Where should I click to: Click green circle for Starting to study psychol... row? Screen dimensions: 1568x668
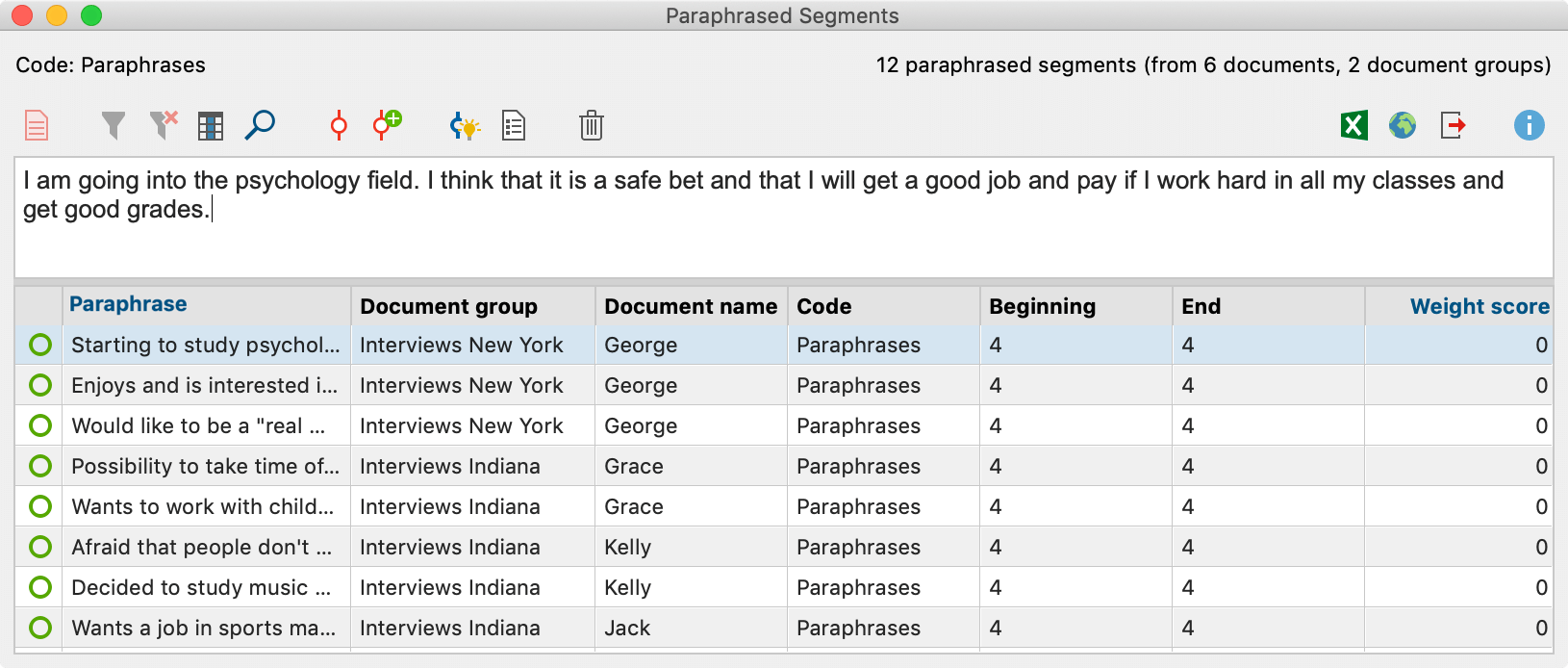40,345
